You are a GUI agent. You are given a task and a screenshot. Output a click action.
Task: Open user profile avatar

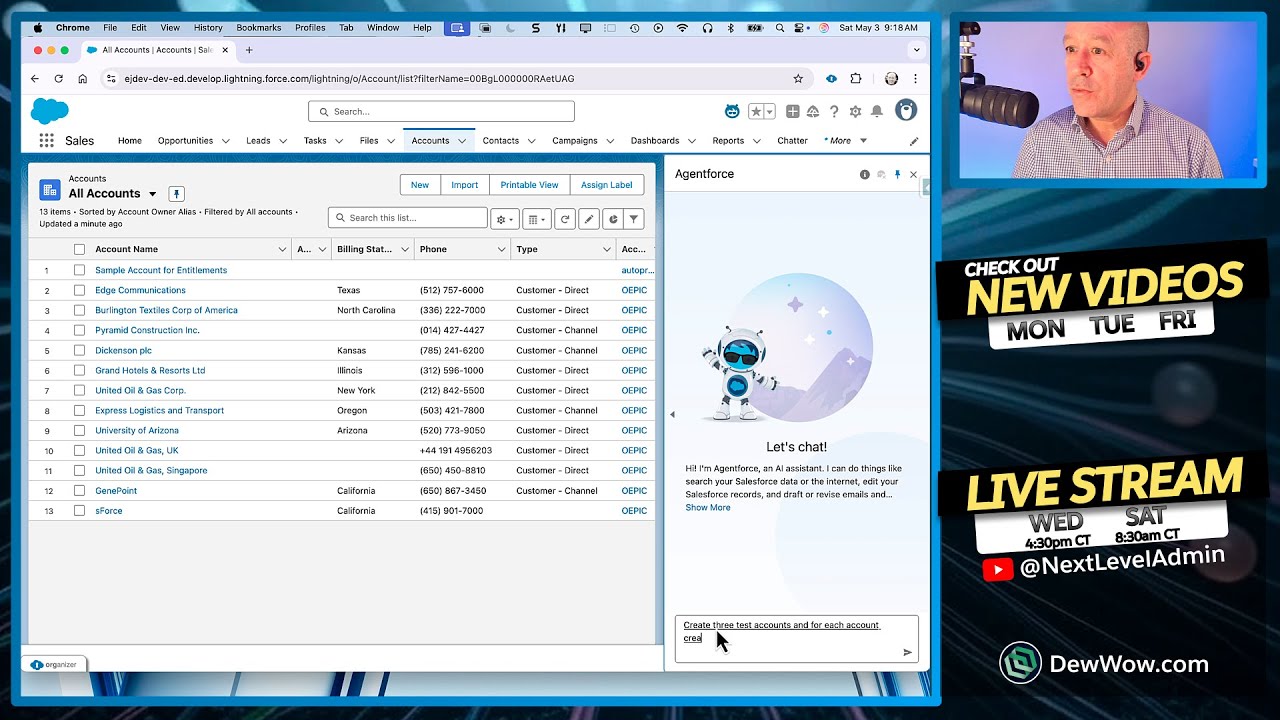pyautogui.click(x=906, y=110)
